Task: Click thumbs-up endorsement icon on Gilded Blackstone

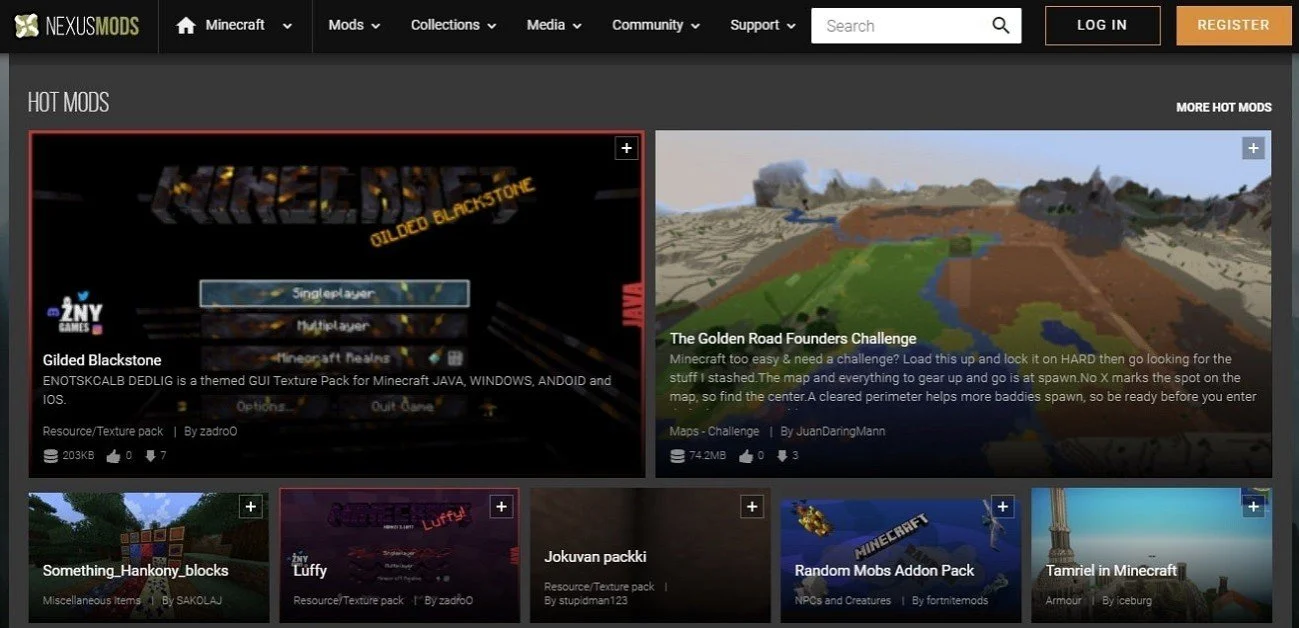Action: click(x=113, y=456)
